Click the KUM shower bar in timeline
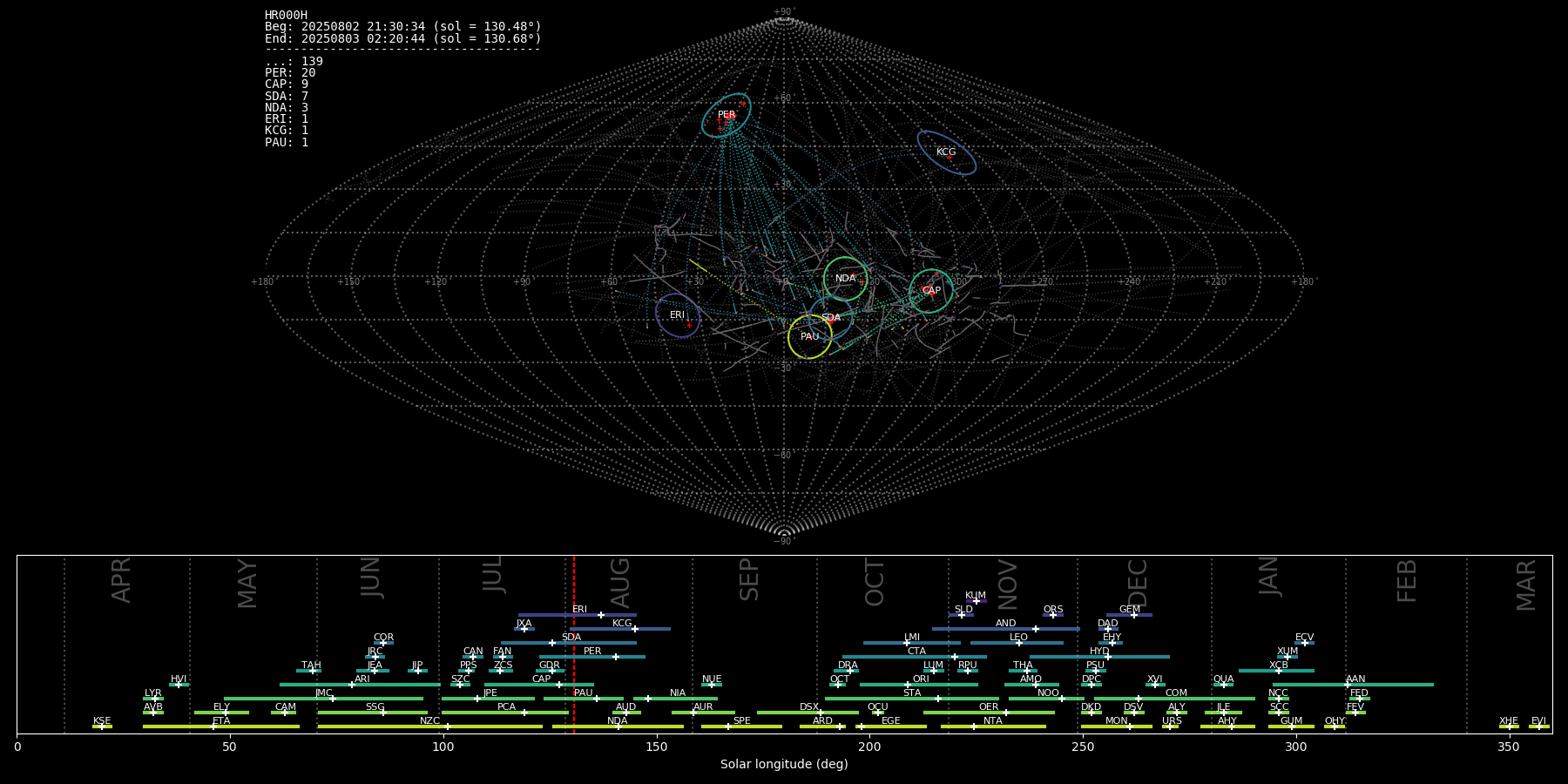The height and width of the screenshot is (784, 1568). (x=977, y=601)
